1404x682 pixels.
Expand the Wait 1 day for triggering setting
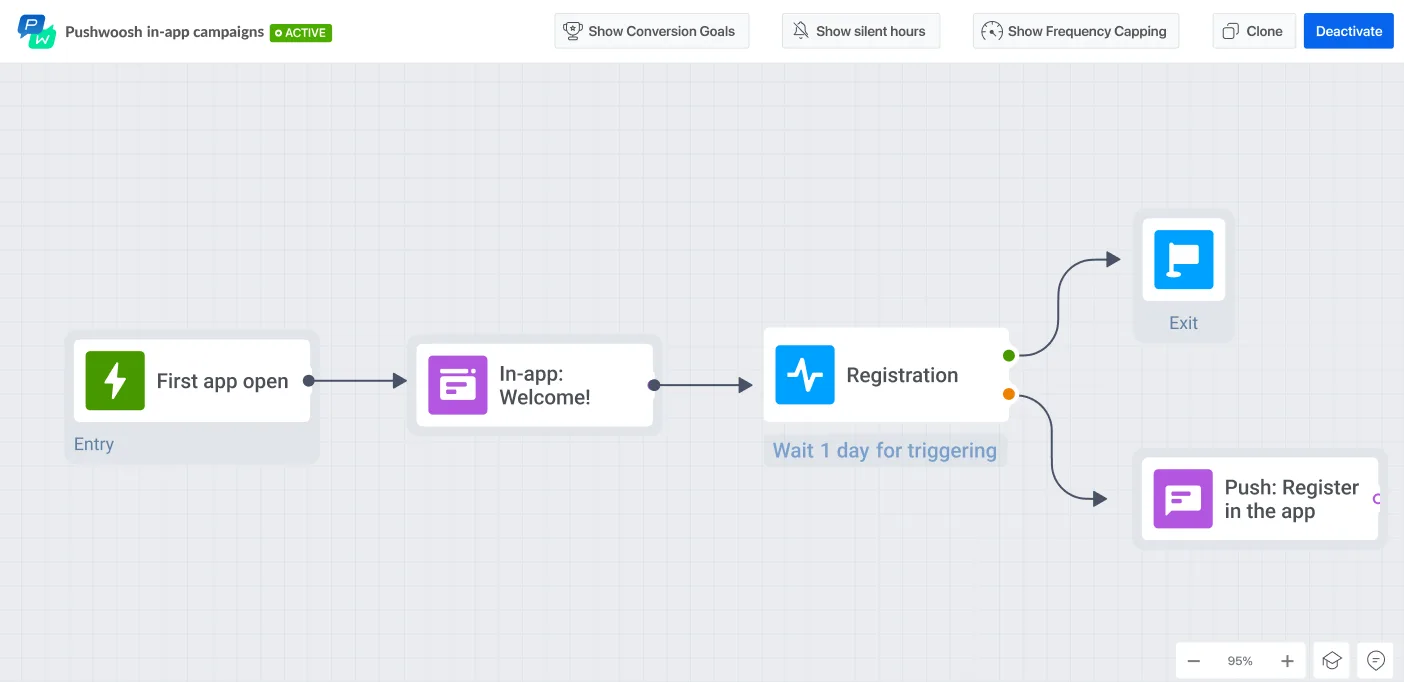pos(884,450)
